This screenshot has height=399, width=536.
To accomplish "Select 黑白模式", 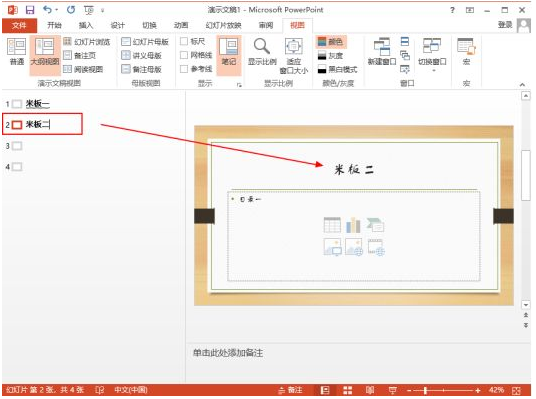I will 337,69.
